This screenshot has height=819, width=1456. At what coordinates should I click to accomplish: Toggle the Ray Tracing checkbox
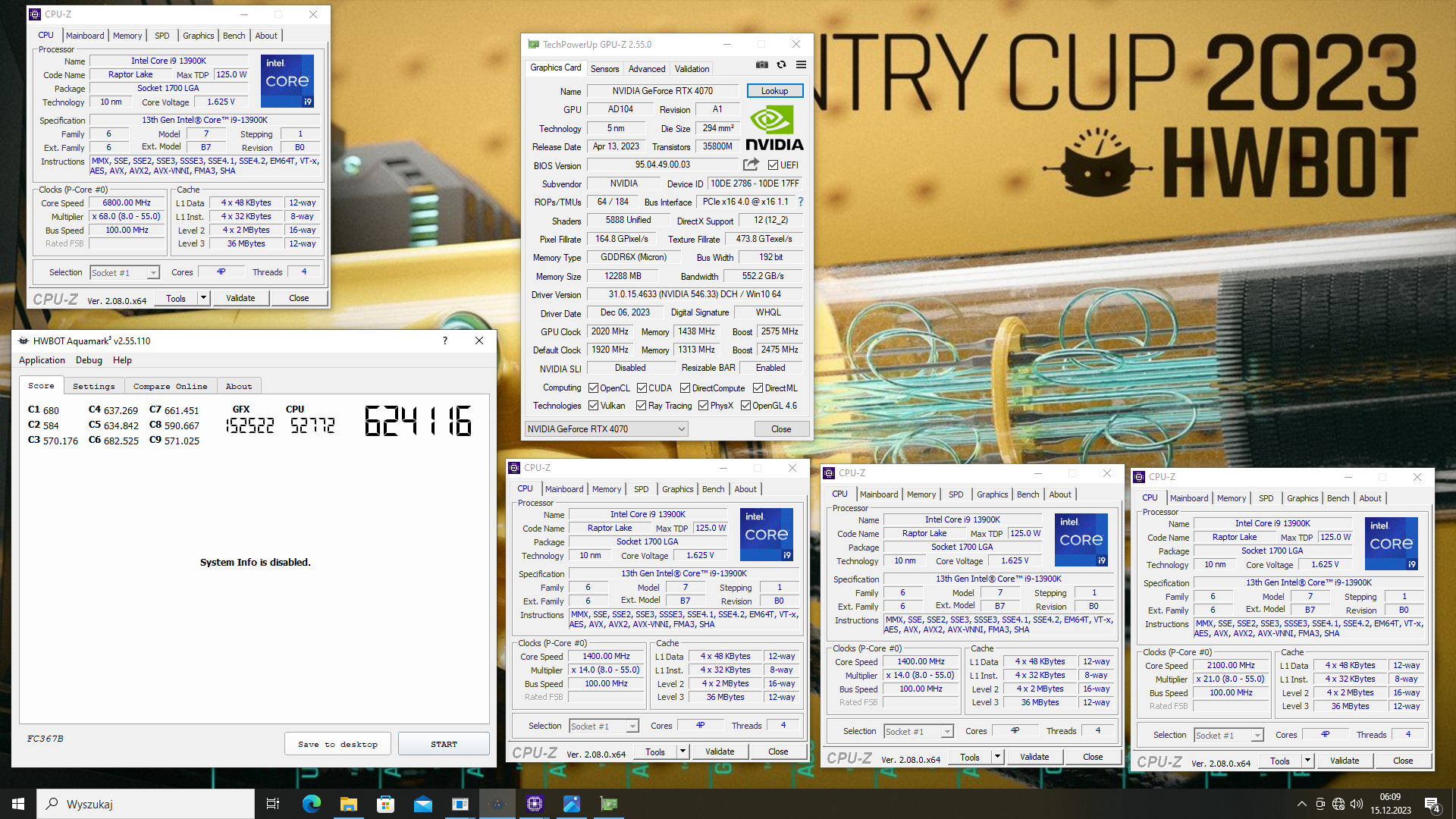point(641,406)
